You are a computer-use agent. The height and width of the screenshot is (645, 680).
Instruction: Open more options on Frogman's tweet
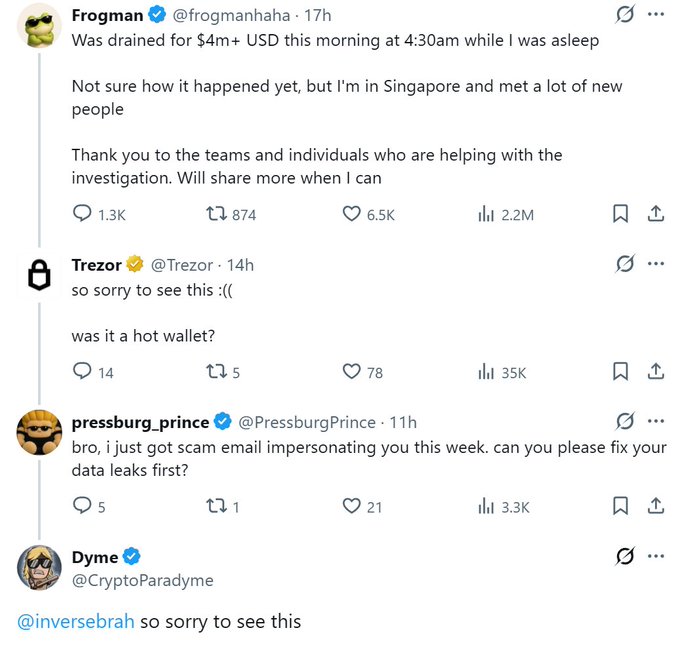pyautogui.click(x=656, y=14)
